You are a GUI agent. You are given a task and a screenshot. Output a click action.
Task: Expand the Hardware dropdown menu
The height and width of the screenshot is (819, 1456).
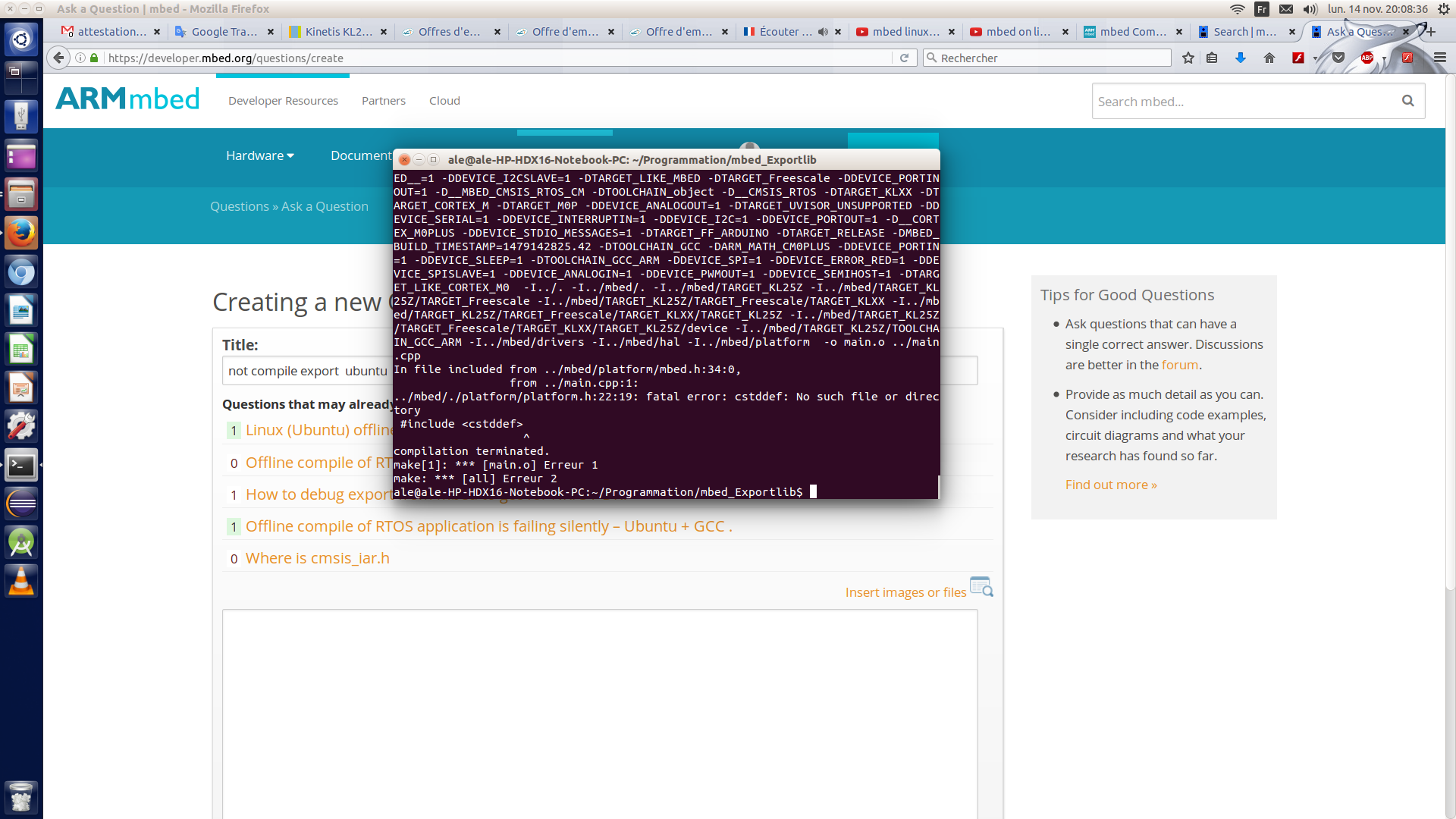pos(259,155)
